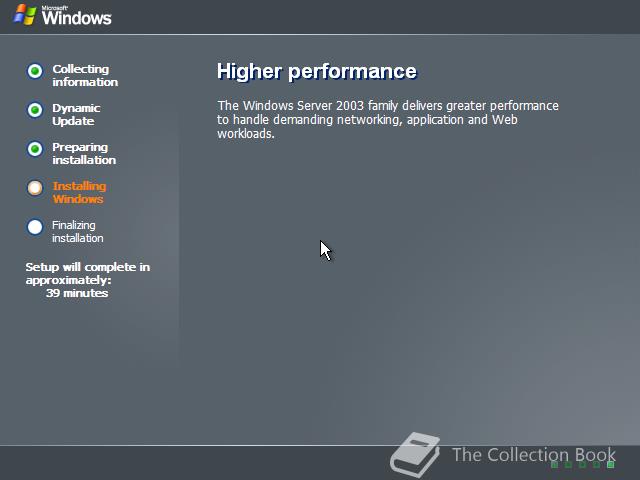Click the Collecting information step indicator

click(x=35, y=71)
